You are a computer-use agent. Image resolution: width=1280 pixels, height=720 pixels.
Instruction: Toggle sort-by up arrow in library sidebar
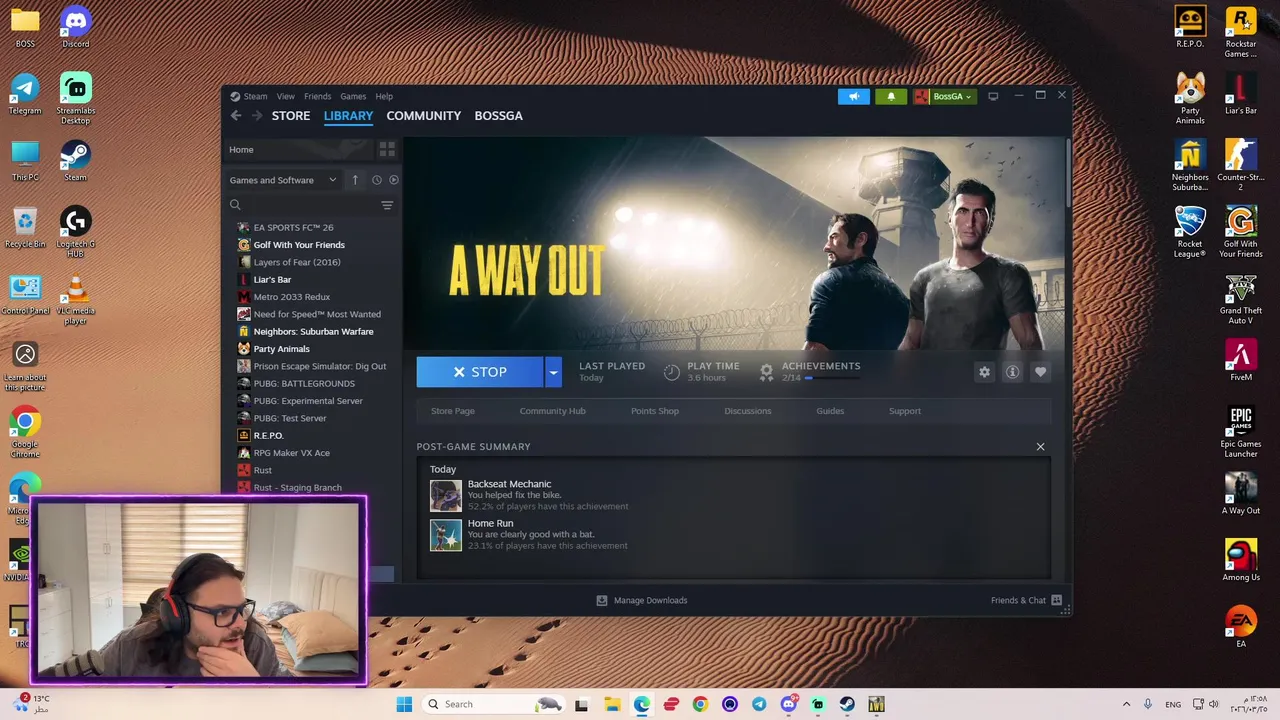[355, 180]
